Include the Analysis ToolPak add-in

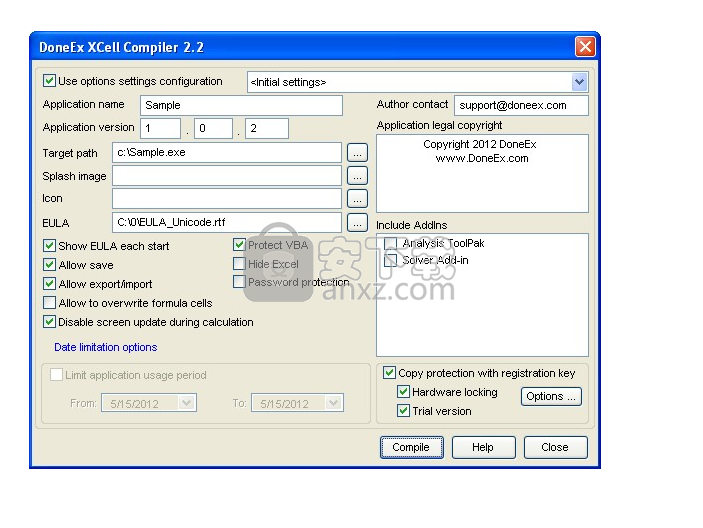tap(391, 243)
